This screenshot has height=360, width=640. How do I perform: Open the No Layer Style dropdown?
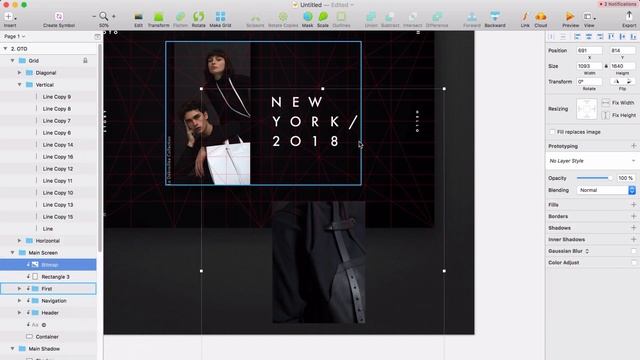tap(592, 161)
